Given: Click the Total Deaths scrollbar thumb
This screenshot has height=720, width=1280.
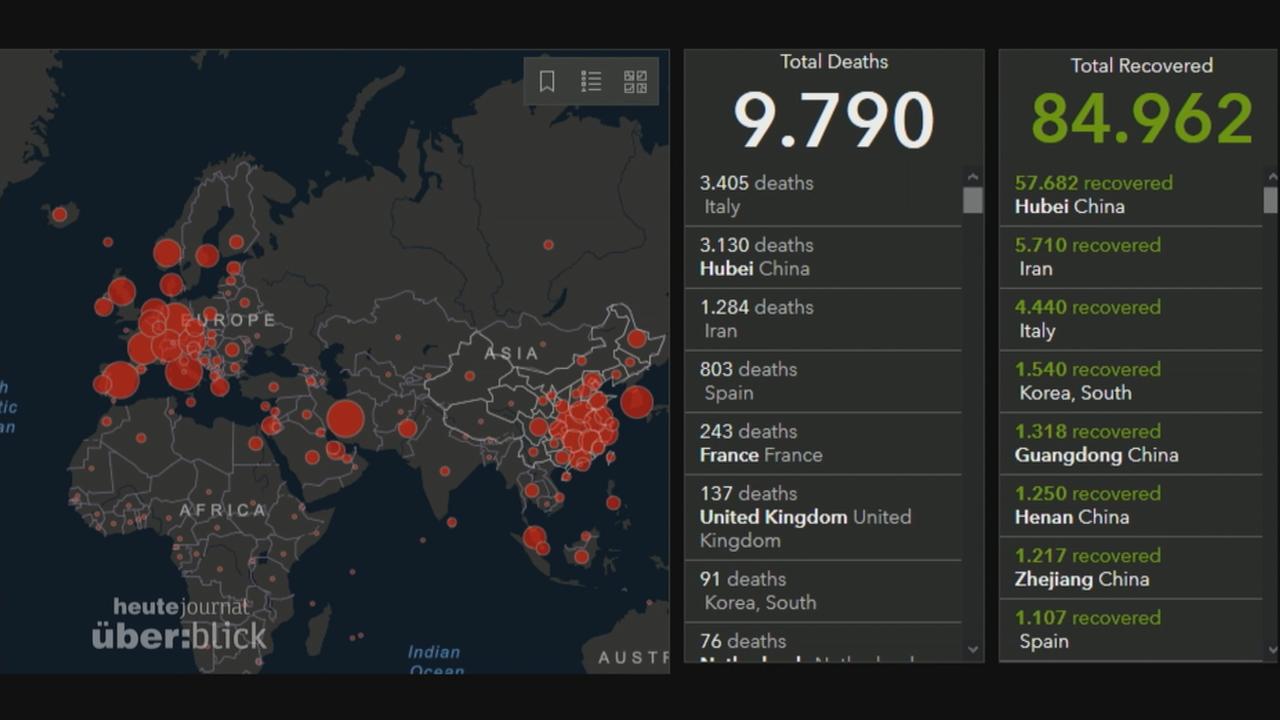Looking at the screenshot, I should [x=972, y=200].
